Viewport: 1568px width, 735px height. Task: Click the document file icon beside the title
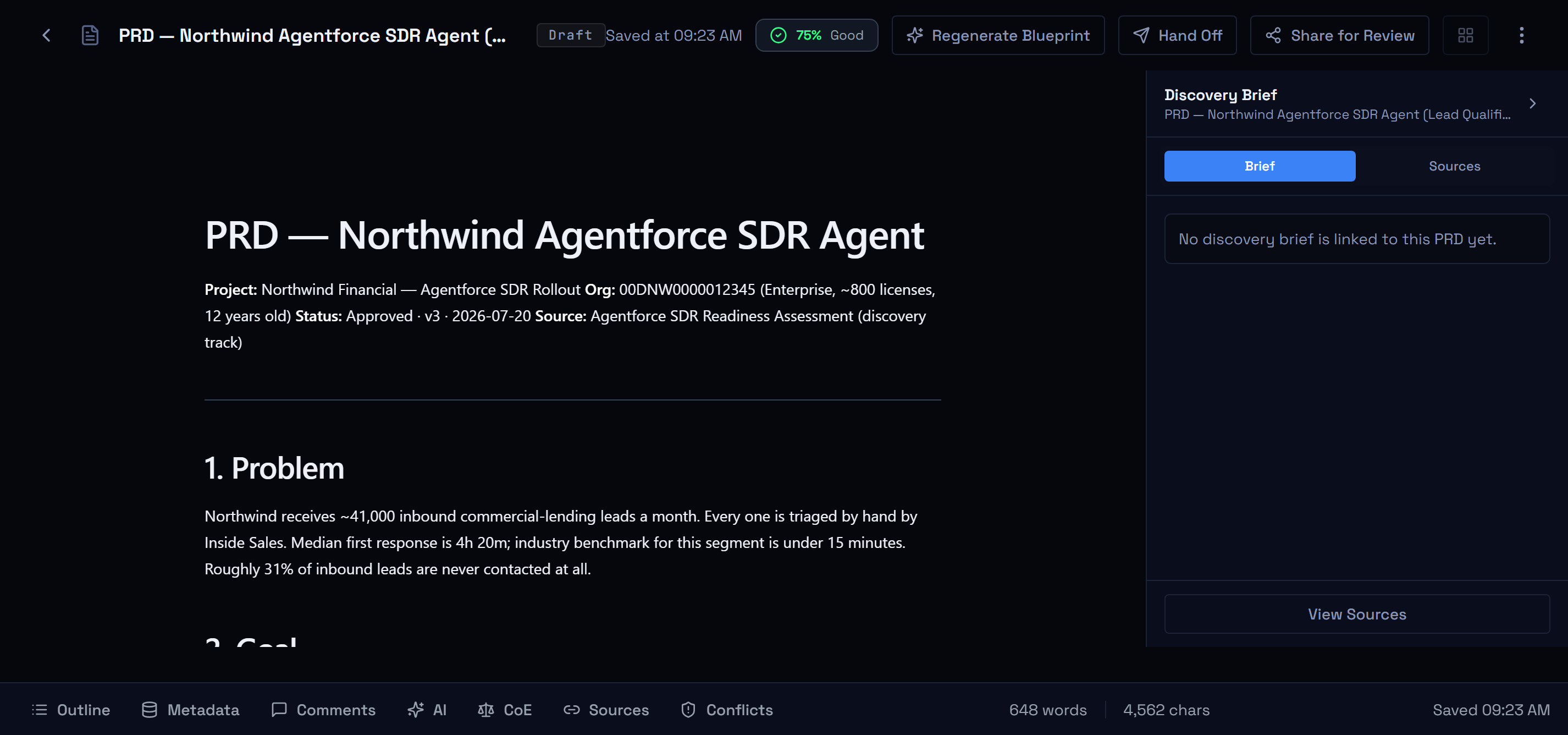(x=90, y=35)
